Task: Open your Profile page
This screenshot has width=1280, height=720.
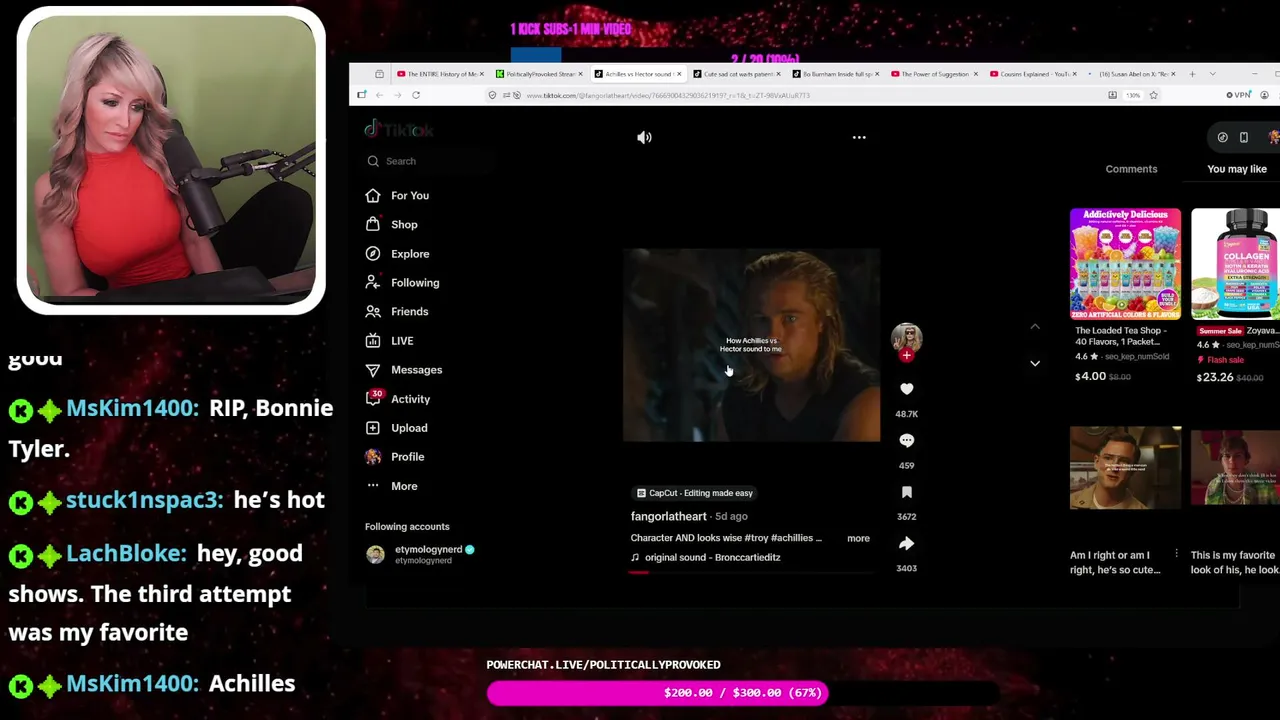Action: pos(395,457)
